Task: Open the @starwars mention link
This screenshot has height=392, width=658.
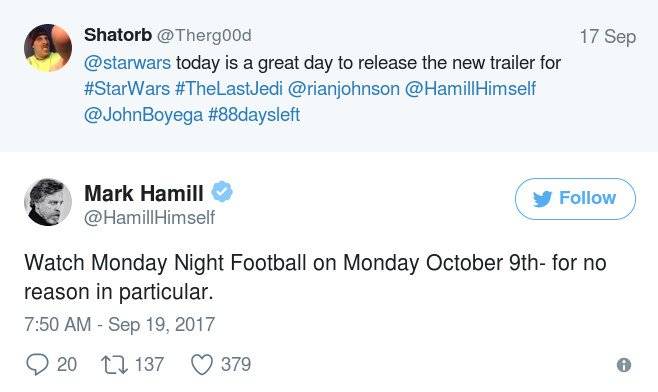Action: (x=128, y=63)
